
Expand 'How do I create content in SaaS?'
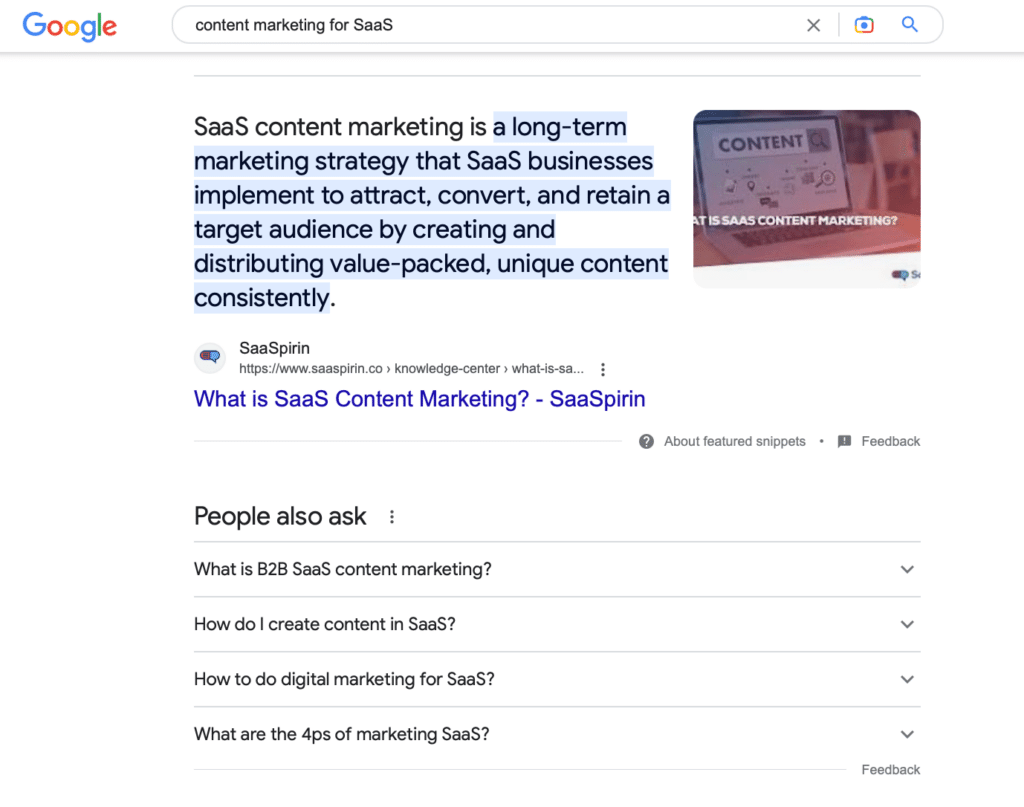(557, 624)
